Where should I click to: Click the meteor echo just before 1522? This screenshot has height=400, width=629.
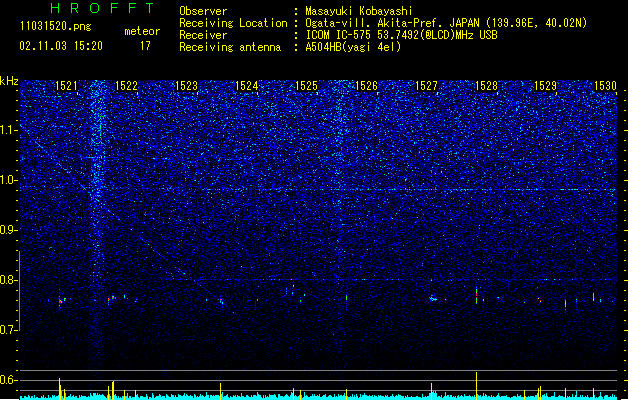pyautogui.click(x=112, y=298)
